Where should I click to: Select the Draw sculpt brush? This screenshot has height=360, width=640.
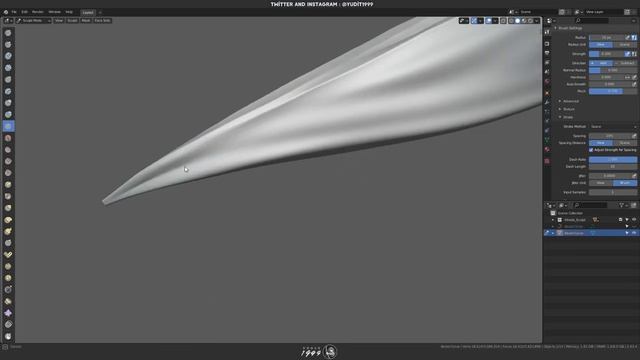pyautogui.click(x=8, y=33)
